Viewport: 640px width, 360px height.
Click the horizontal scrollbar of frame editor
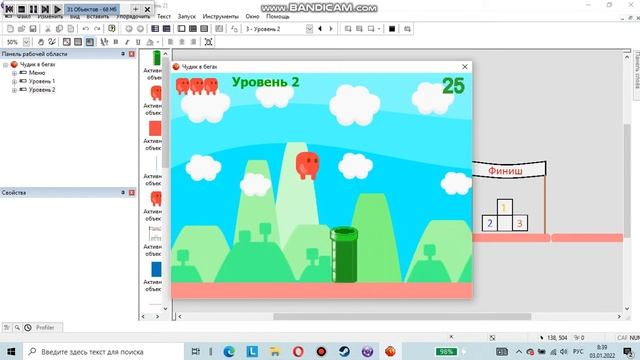pyautogui.click(x=402, y=316)
